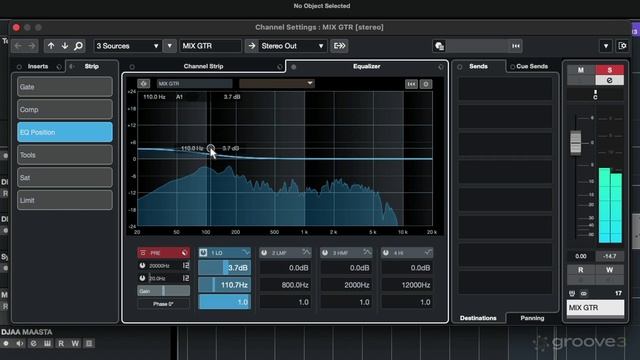Select the Comp strip module
The image size is (640, 360).
click(65, 109)
